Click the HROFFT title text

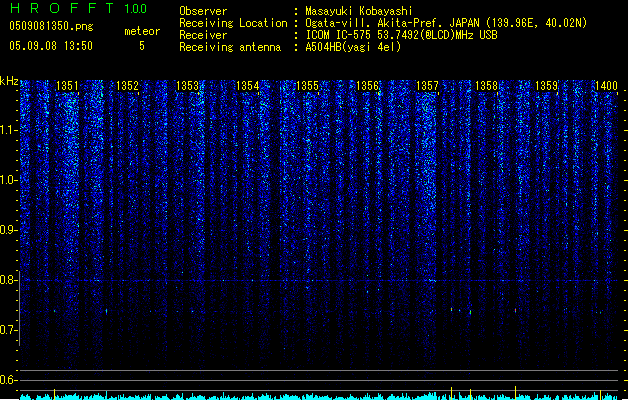click(x=62, y=8)
